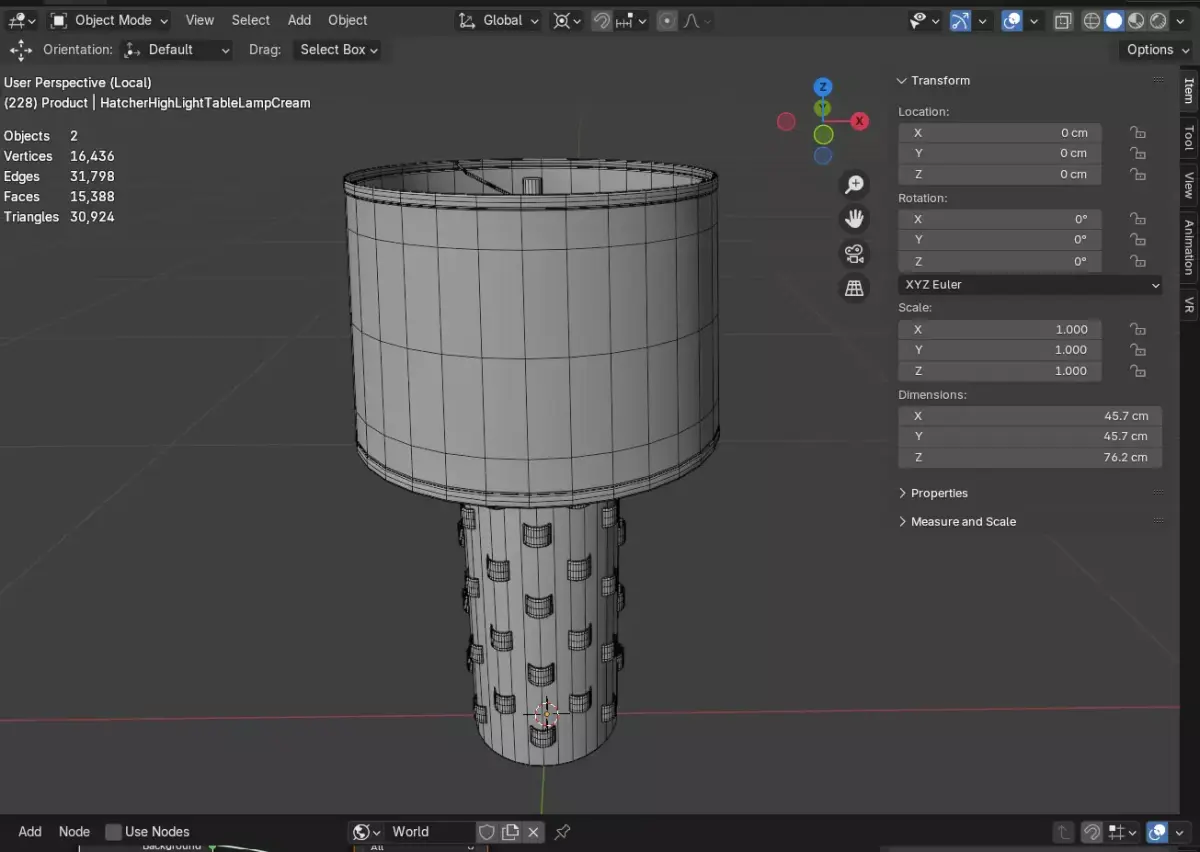Viewport: 1200px width, 852px height.
Task: Open the Object Mode dropdown
Action: (109, 20)
